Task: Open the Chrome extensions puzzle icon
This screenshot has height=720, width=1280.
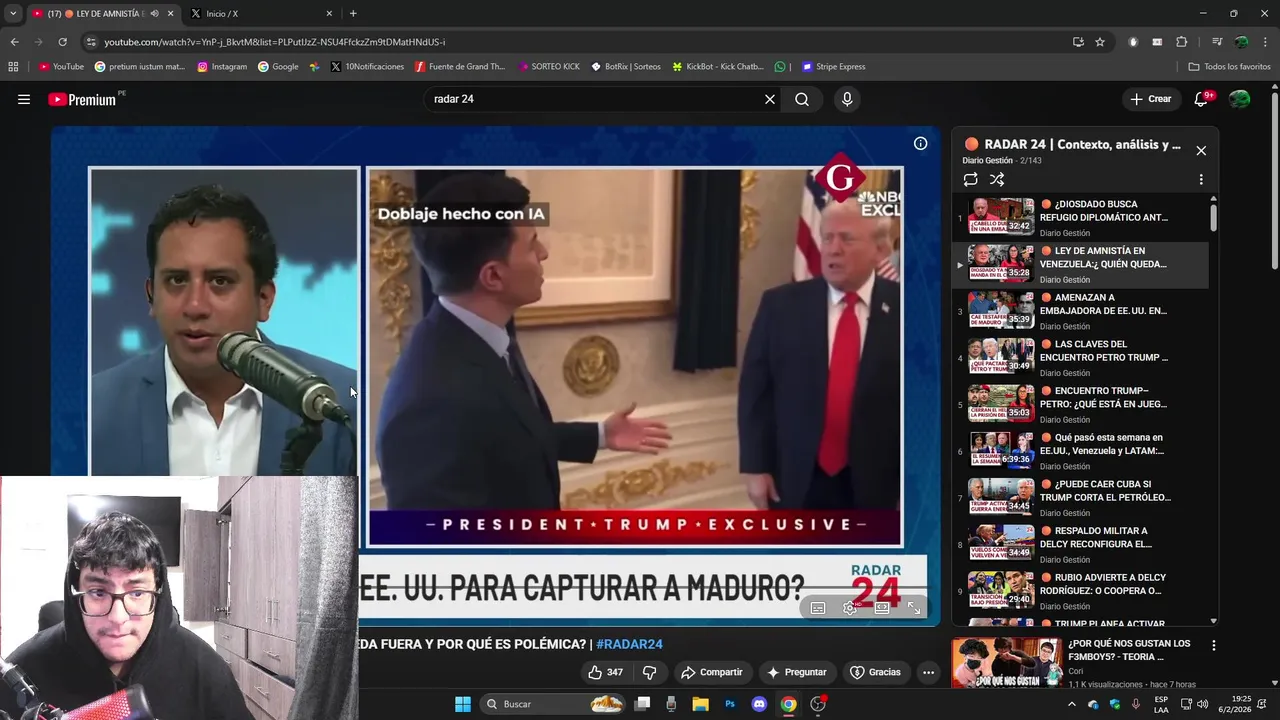Action: [x=1181, y=42]
